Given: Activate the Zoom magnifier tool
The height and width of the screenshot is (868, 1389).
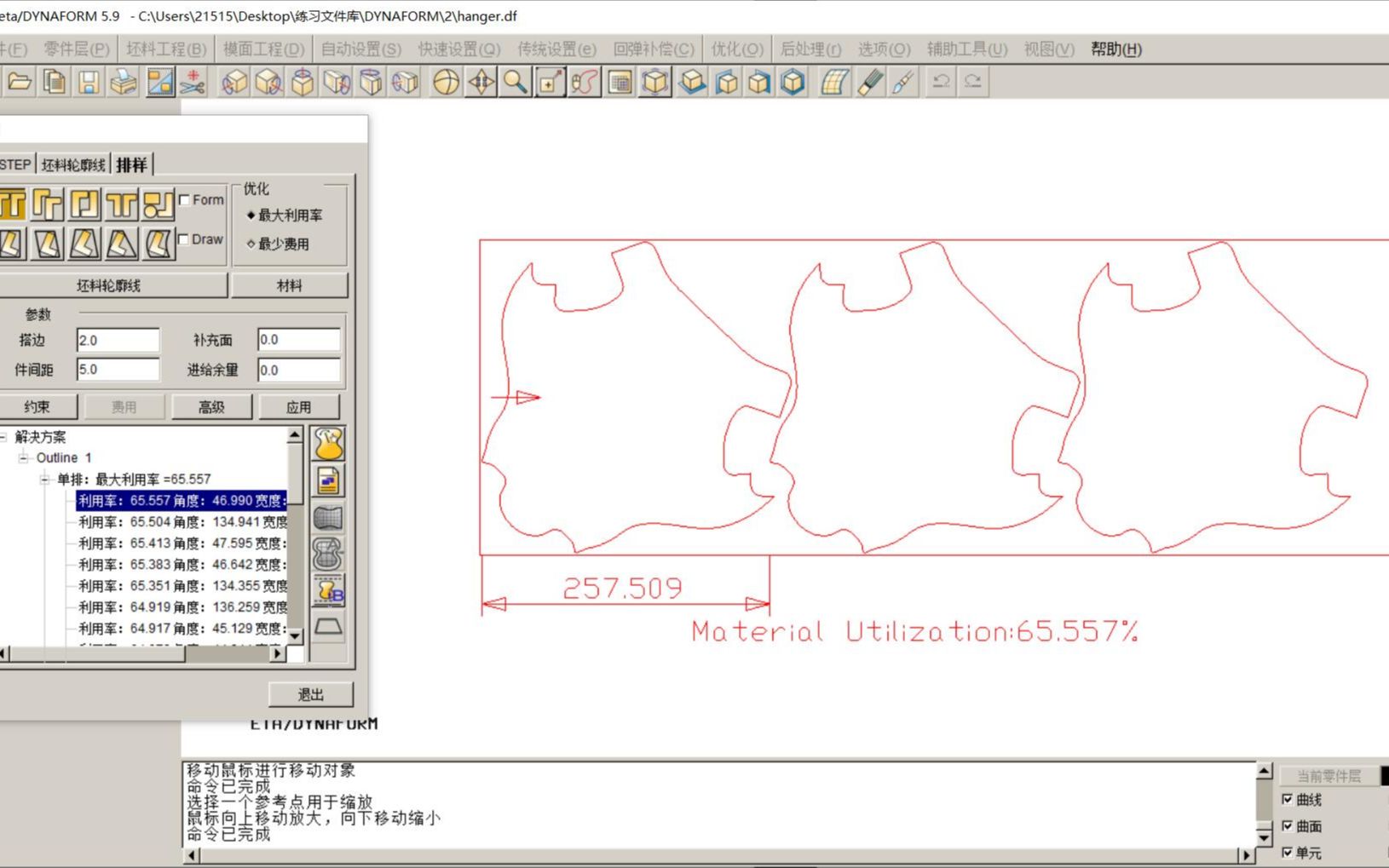Looking at the screenshot, I should tap(513, 83).
